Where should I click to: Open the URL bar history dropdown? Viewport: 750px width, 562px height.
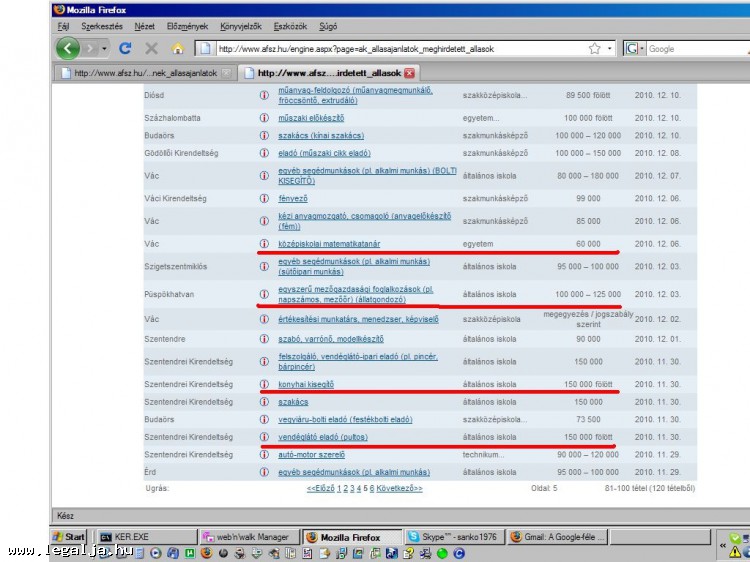[x=609, y=48]
